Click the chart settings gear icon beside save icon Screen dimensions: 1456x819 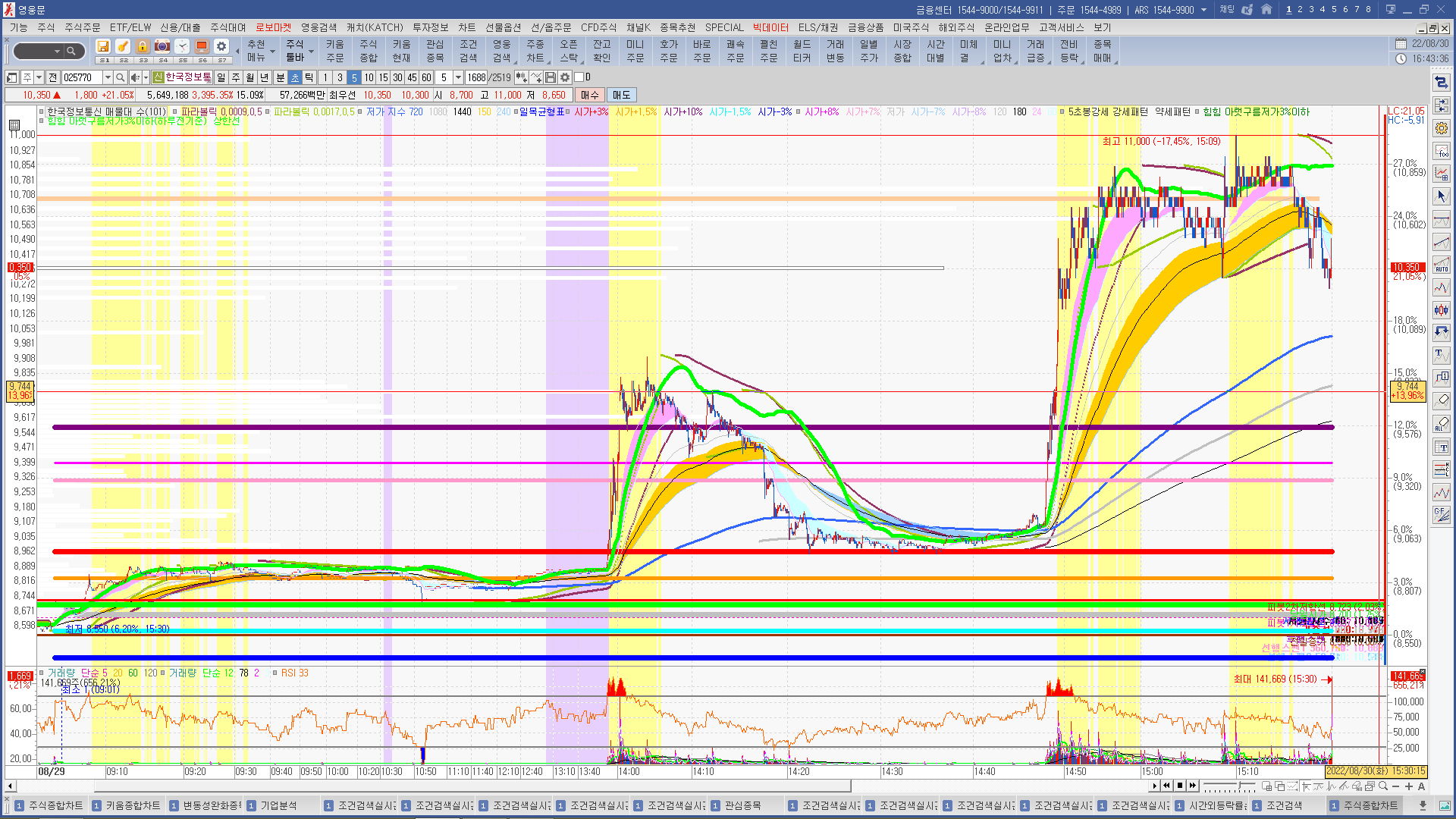565,77
